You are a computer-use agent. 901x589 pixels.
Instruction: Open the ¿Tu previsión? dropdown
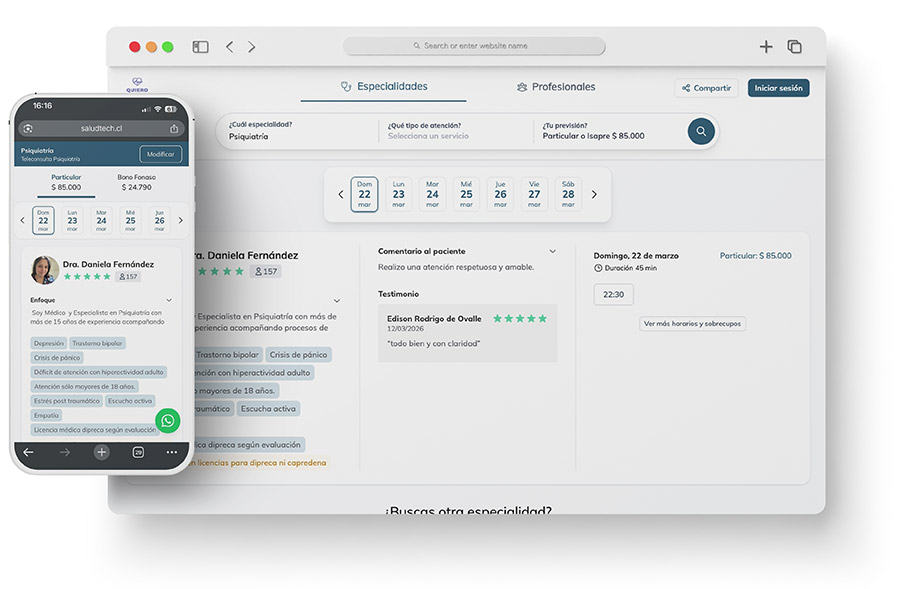608,131
